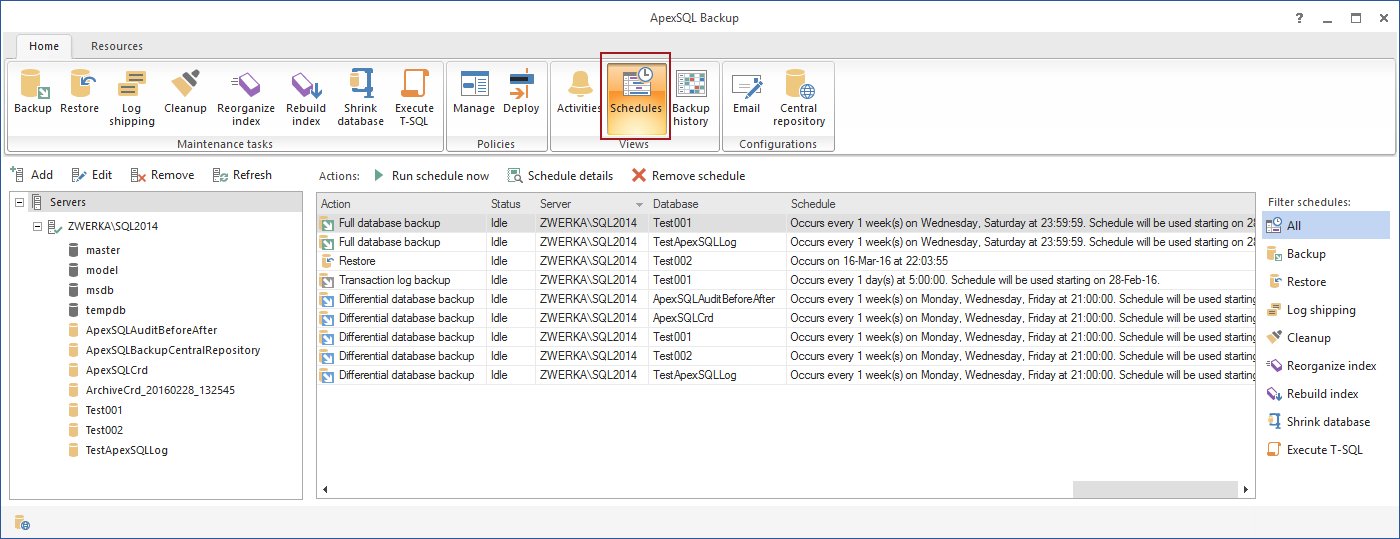
Task: Open Central repository configuration
Action: pos(799,97)
